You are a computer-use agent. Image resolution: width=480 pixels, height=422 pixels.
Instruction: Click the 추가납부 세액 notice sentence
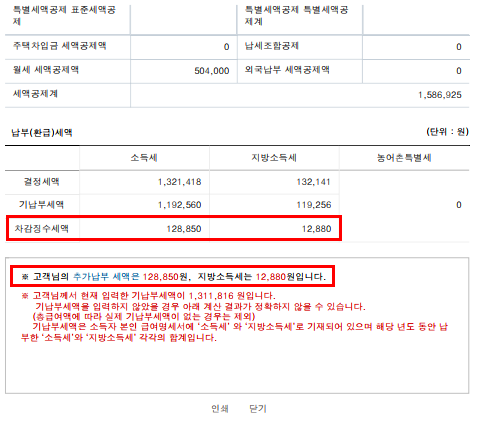coord(173,277)
